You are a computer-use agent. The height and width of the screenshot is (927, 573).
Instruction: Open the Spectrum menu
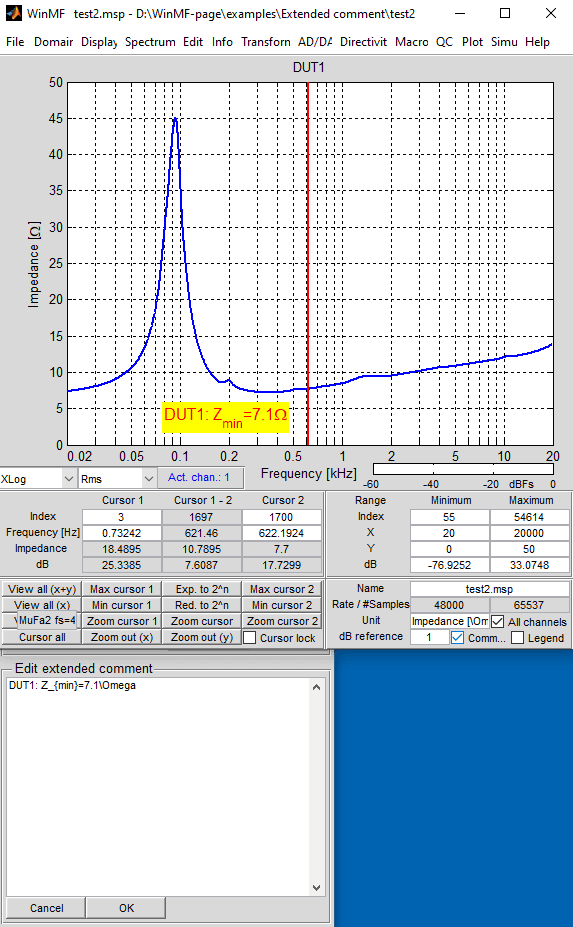[x=150, y=42]
